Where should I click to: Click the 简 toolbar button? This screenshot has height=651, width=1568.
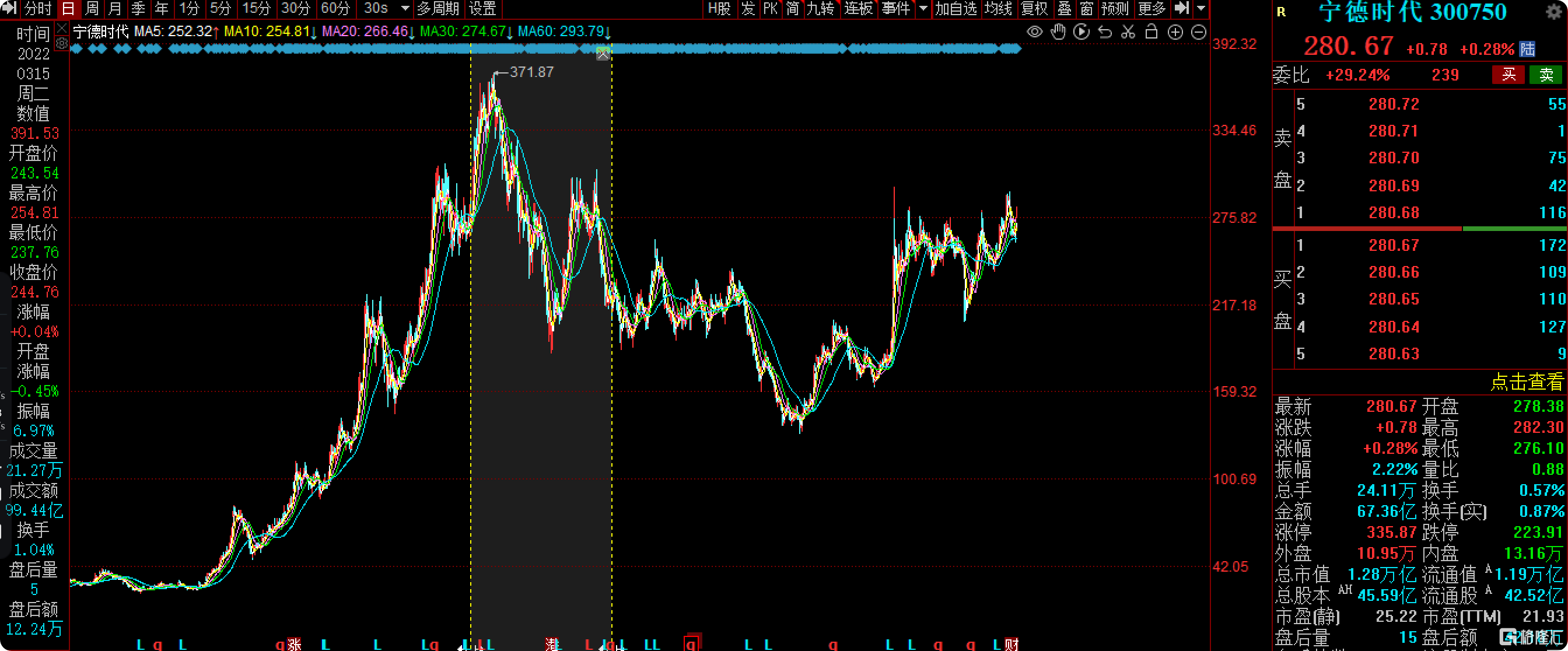click(x=793, y=9)
